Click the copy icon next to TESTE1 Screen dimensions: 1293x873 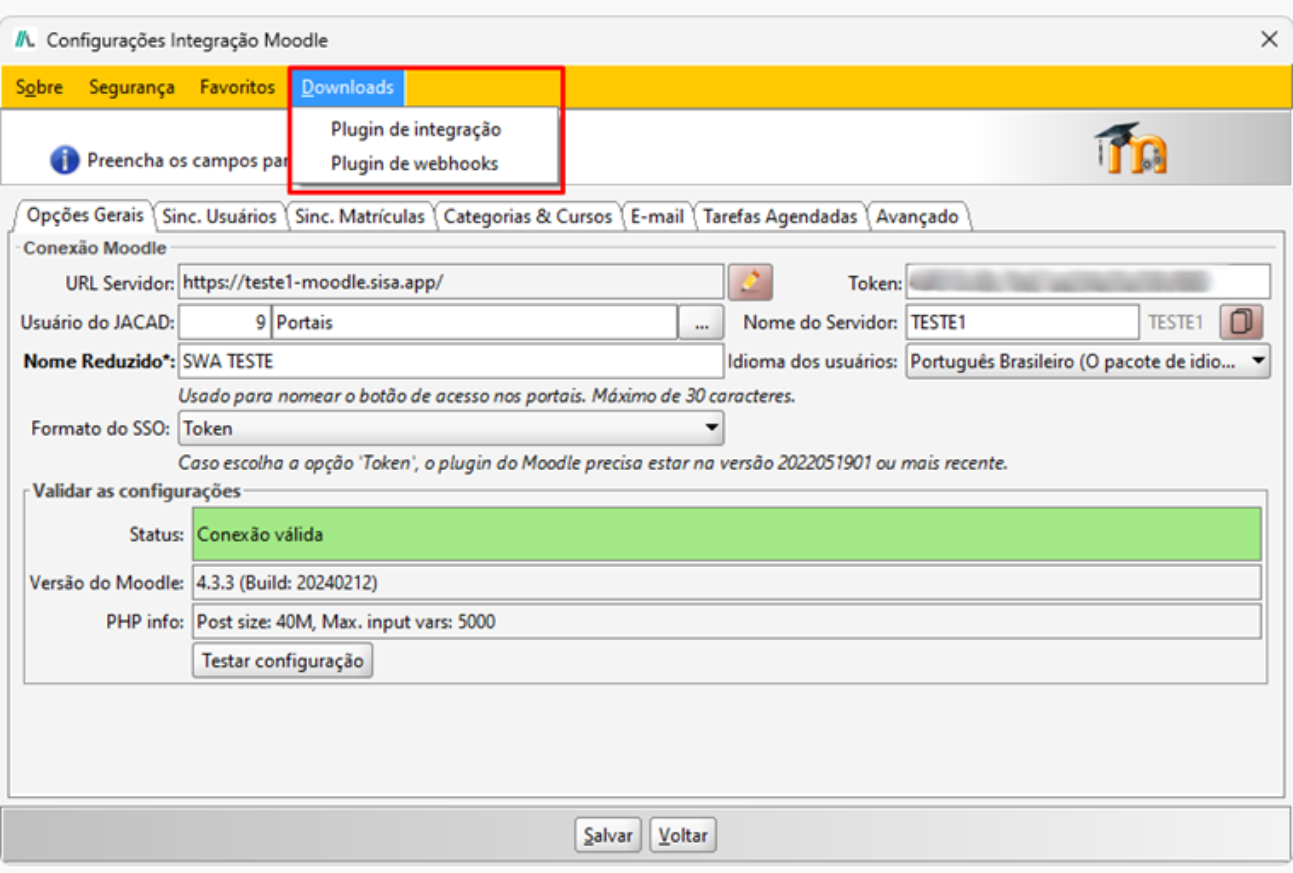click(x=1241, y=322)
